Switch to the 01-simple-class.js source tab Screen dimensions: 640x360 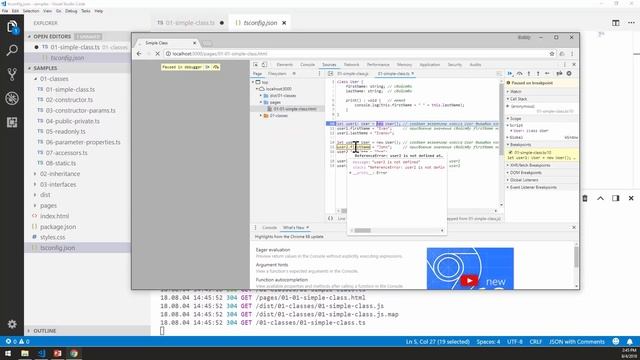click(353, 73)
